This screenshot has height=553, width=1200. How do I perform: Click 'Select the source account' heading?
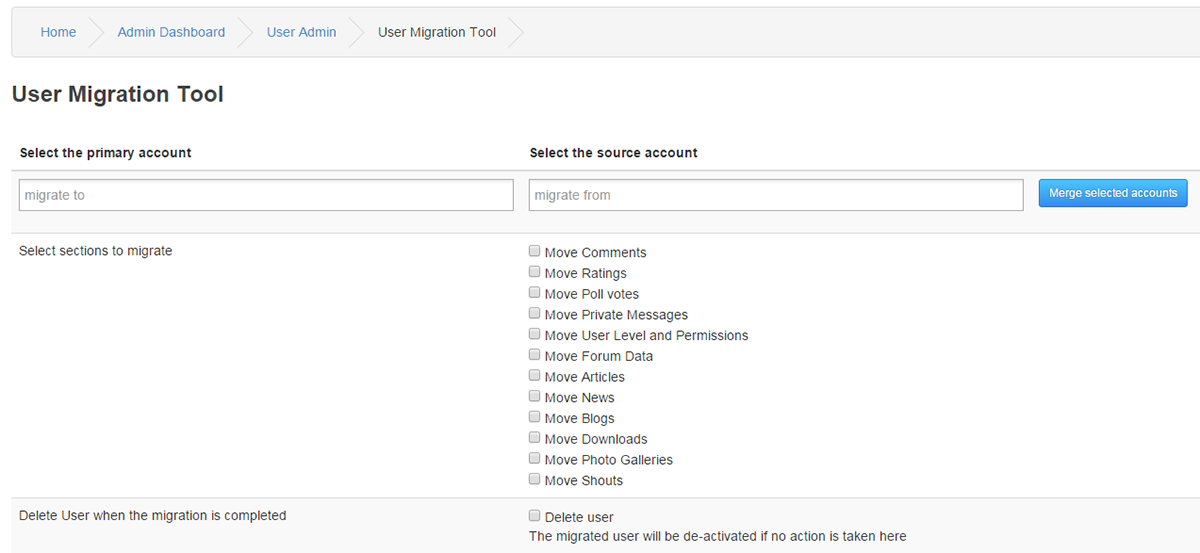(613, 153)
